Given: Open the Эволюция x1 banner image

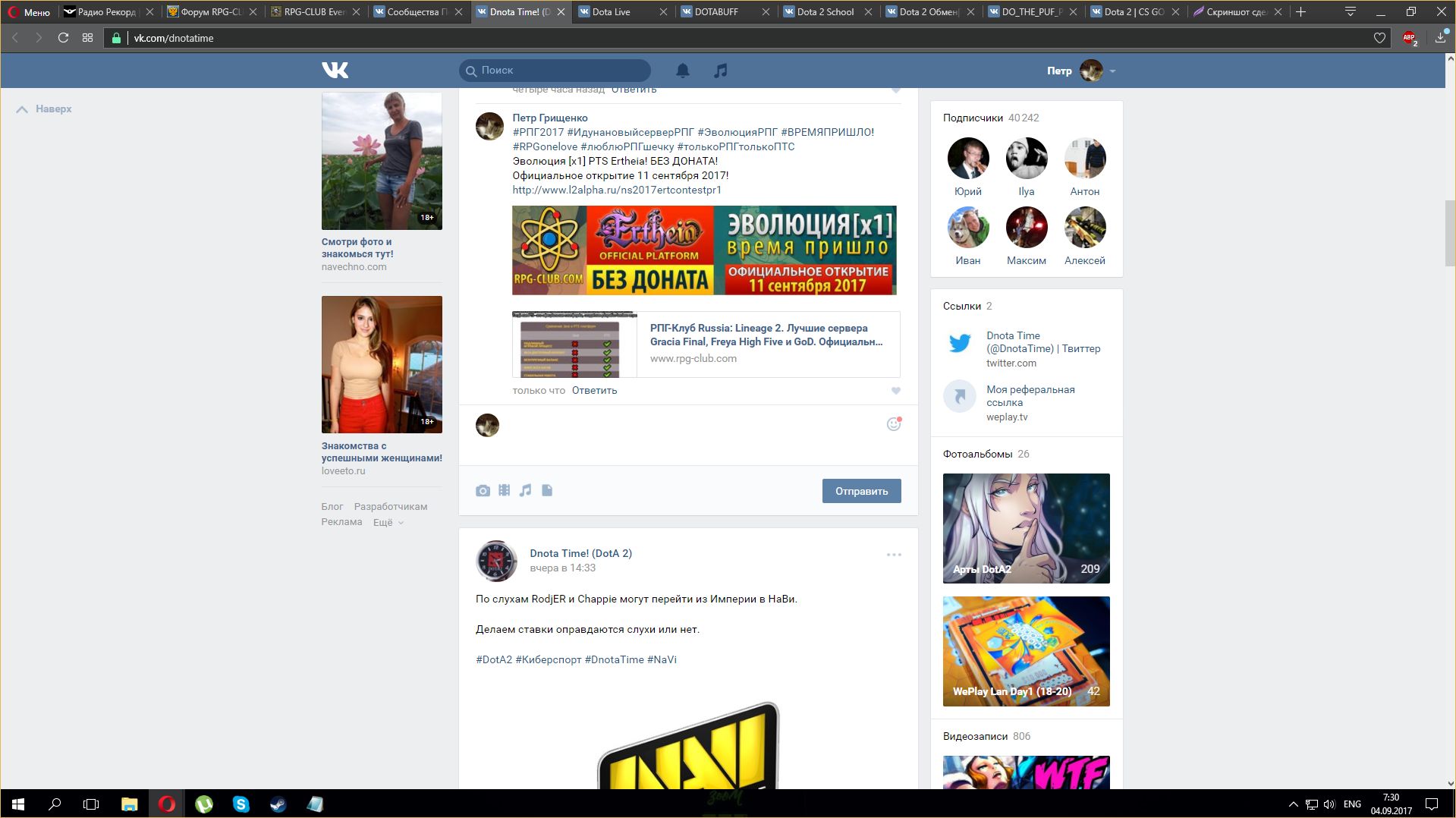Looking at the screenshot, I should [x=704, y=250].
